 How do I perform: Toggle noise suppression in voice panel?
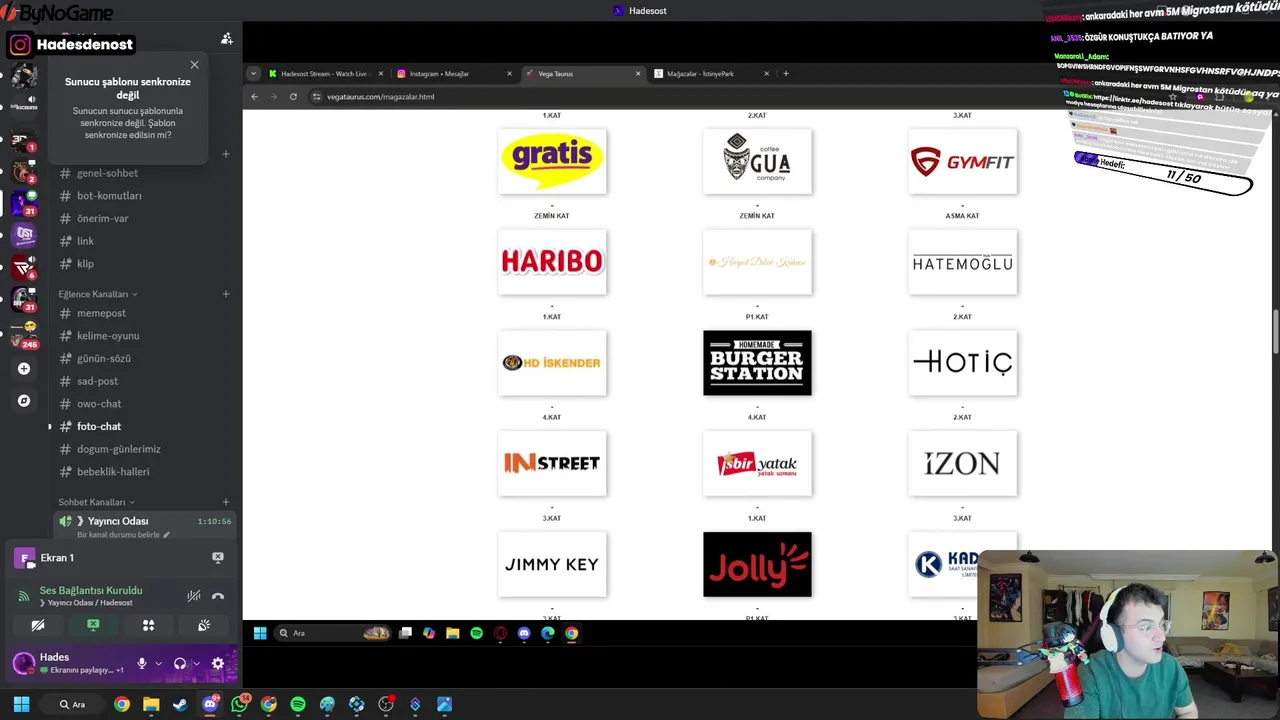tap(194, 596)
